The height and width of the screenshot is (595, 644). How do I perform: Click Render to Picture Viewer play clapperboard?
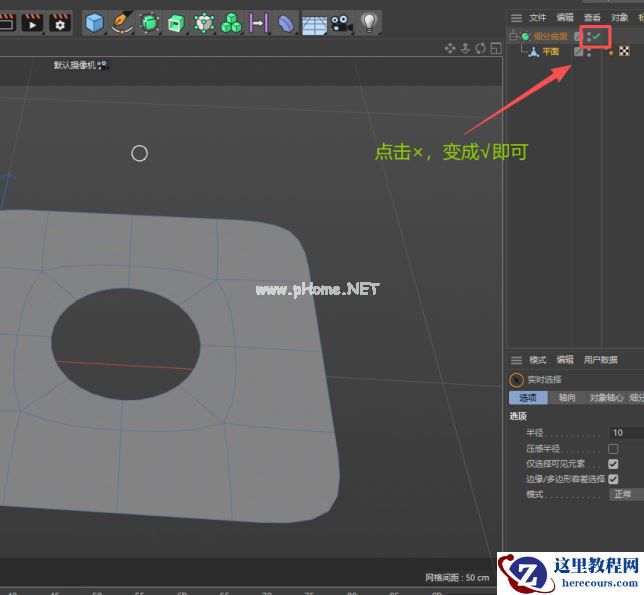pyautogui.click(x=32, y=21)
